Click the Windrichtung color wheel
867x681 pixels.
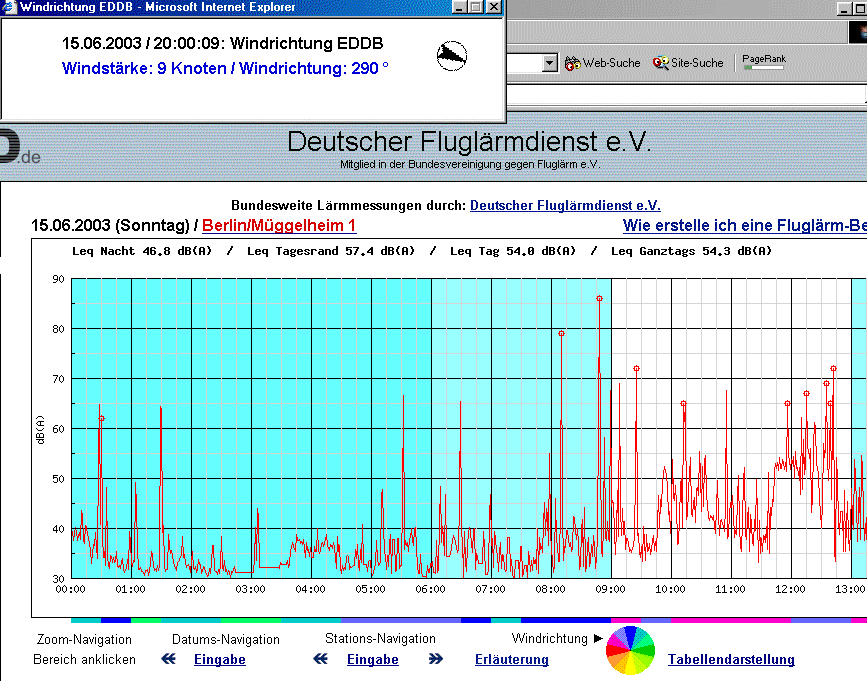(630, 650)
